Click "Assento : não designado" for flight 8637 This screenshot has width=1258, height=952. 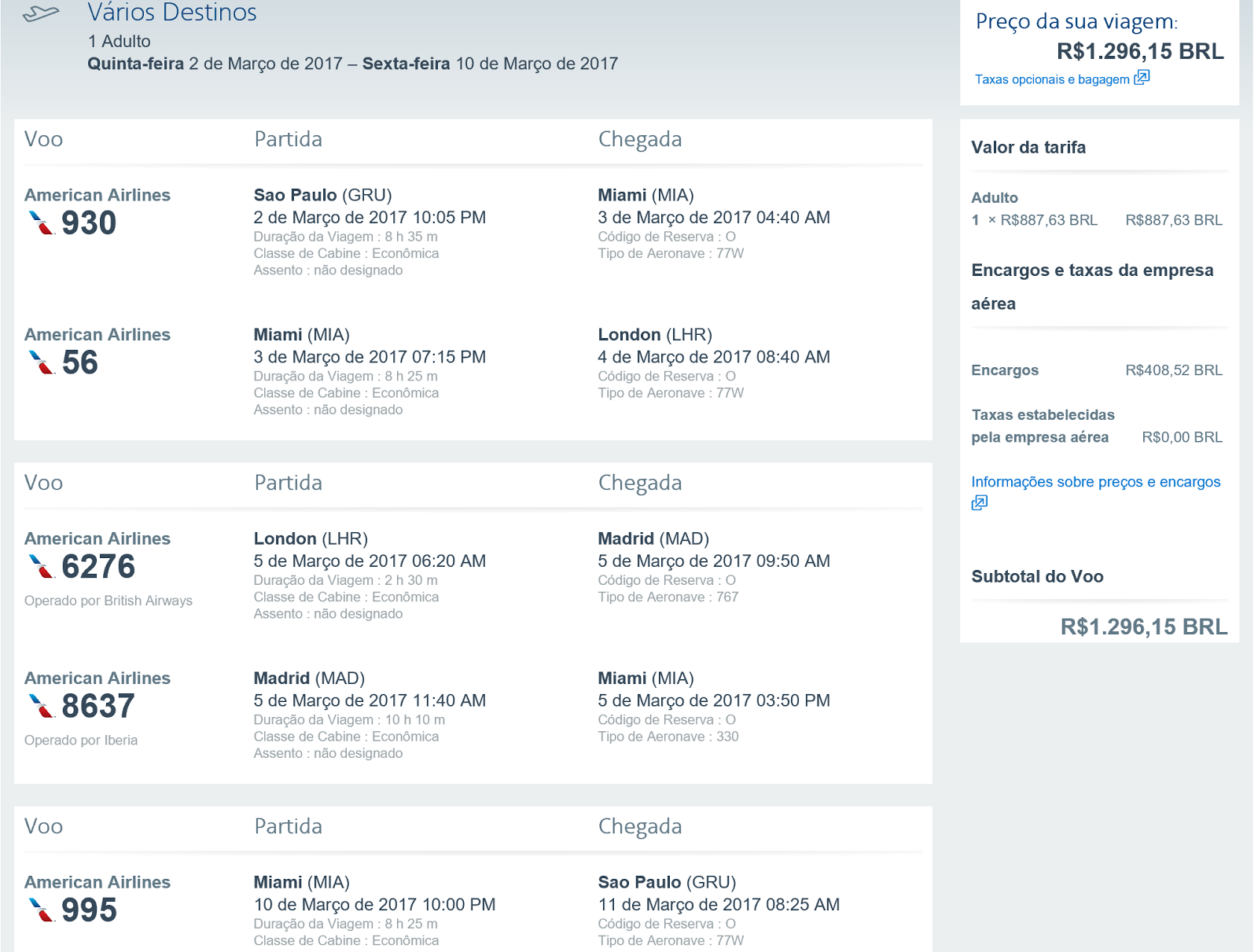click(328, 753)
